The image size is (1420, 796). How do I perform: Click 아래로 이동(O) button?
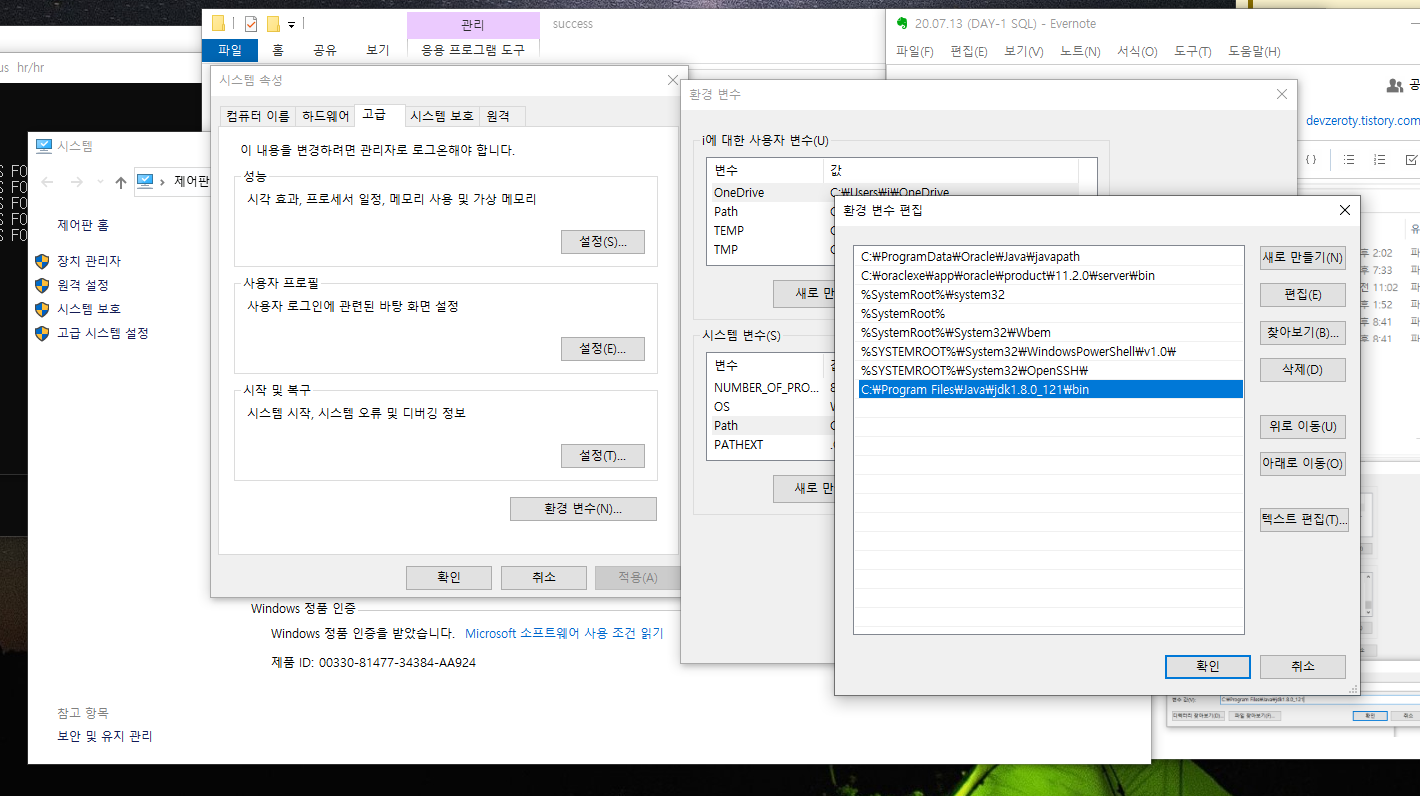[1303, 464]
